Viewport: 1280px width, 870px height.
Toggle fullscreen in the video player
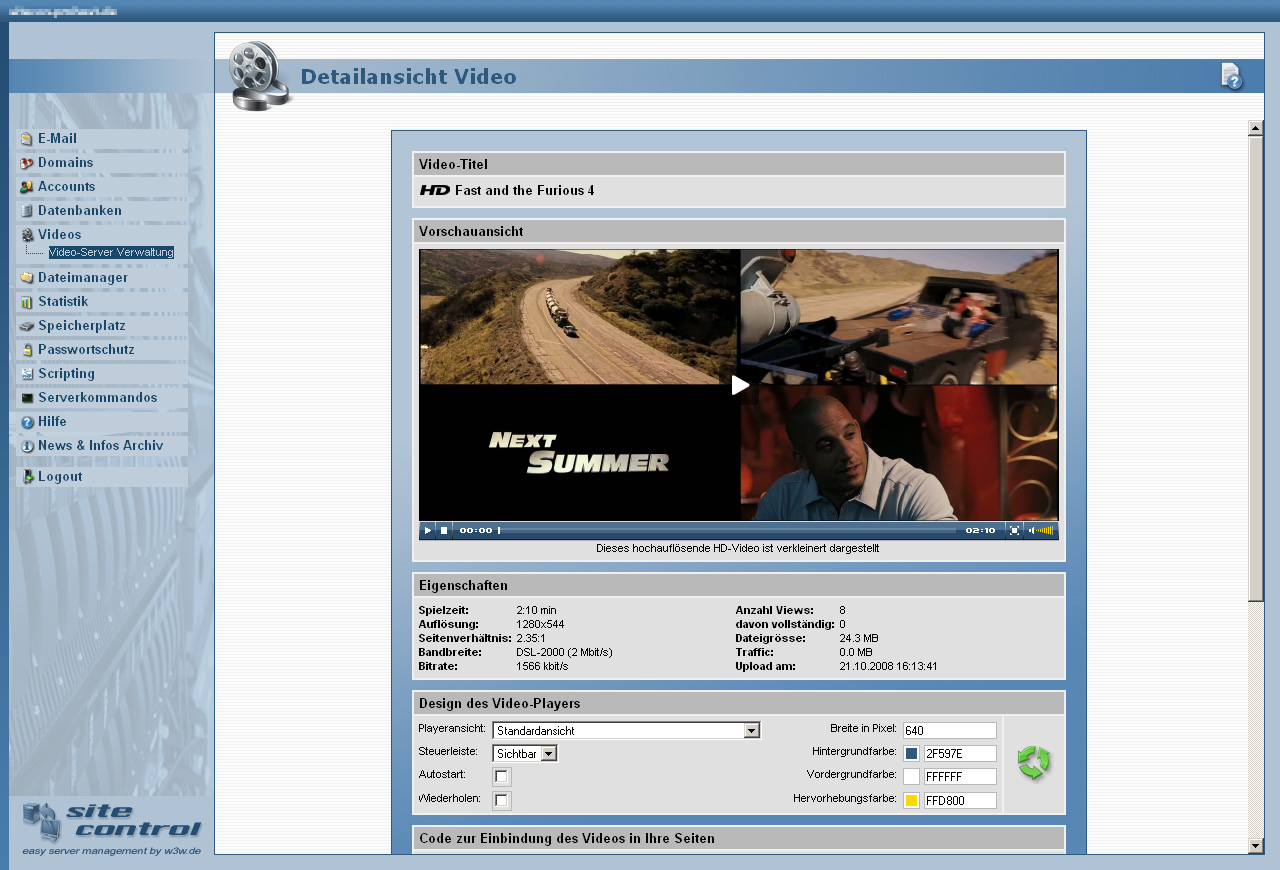point(1014,530)
